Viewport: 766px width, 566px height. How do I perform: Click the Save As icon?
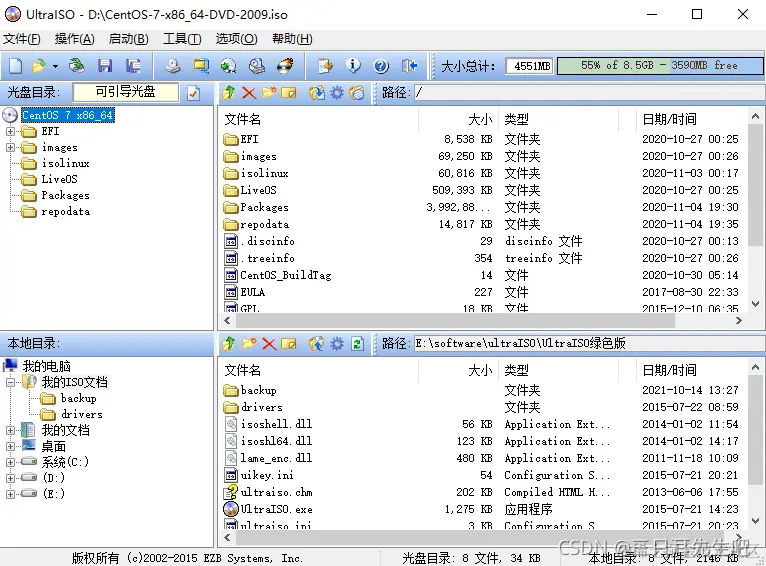[132, 66]
